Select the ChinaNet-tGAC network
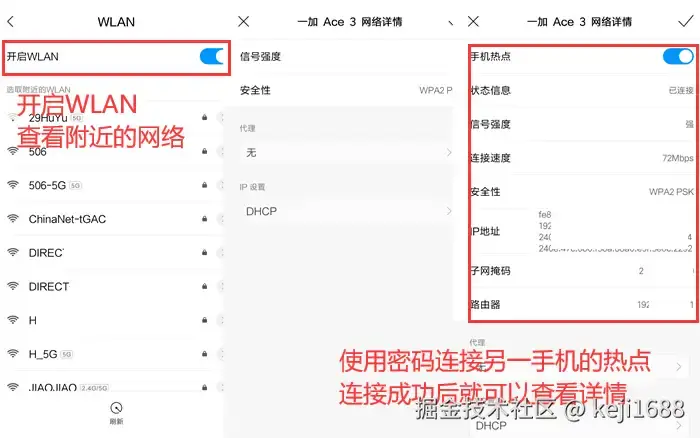Image resolution: width=700 pixels, height=438 pixels. pos(114,219)
